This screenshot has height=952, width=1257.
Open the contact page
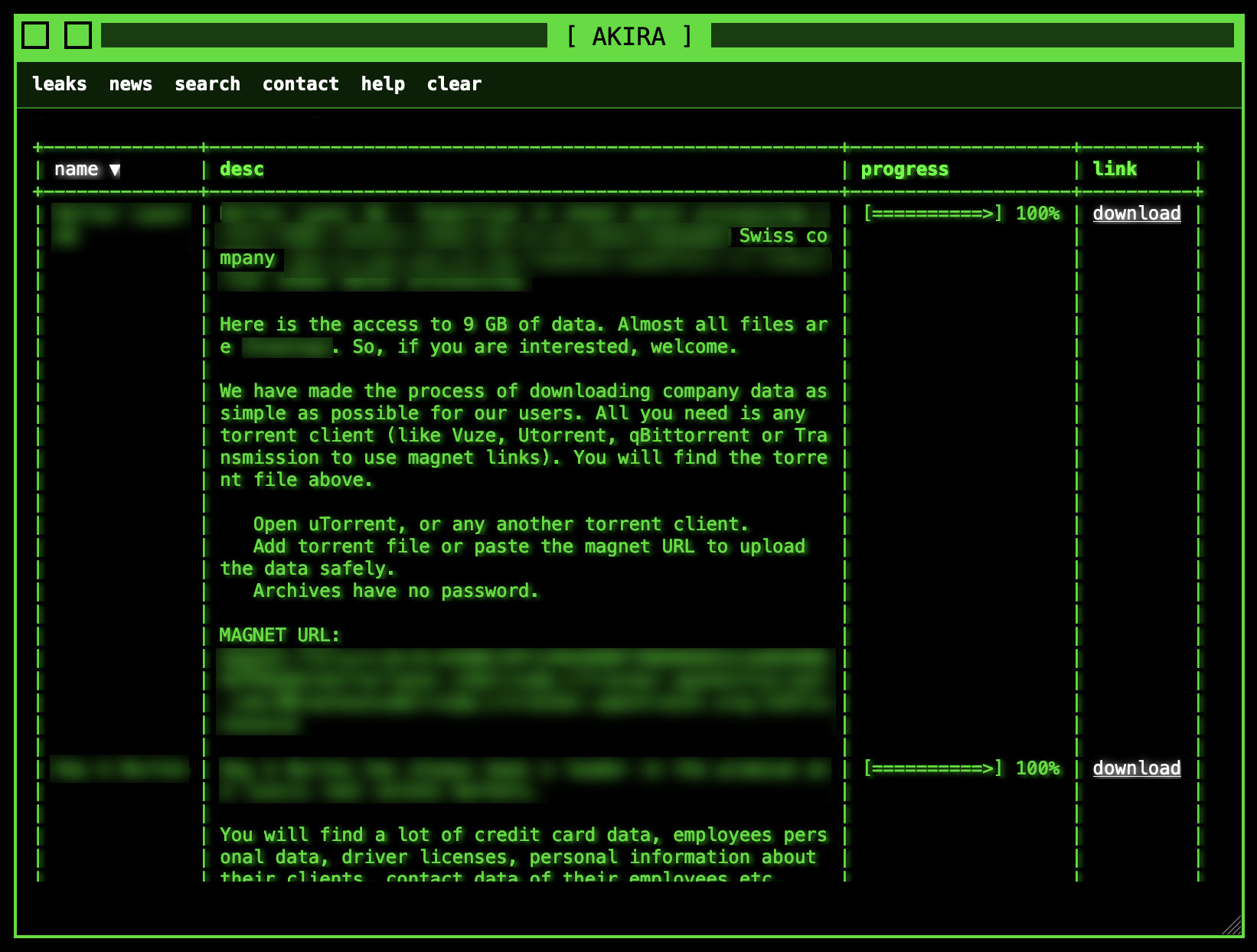coord(300,84)
